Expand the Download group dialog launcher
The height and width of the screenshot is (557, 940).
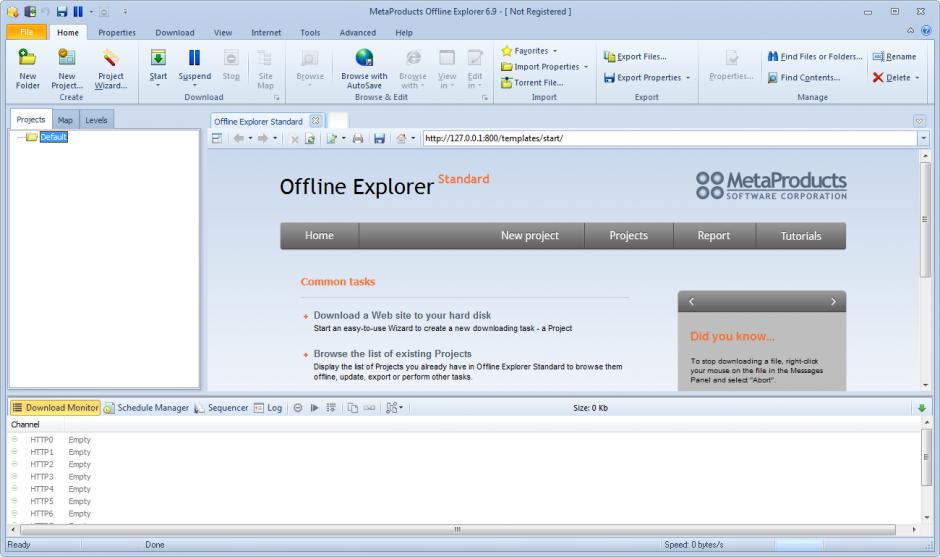[276, 97]
